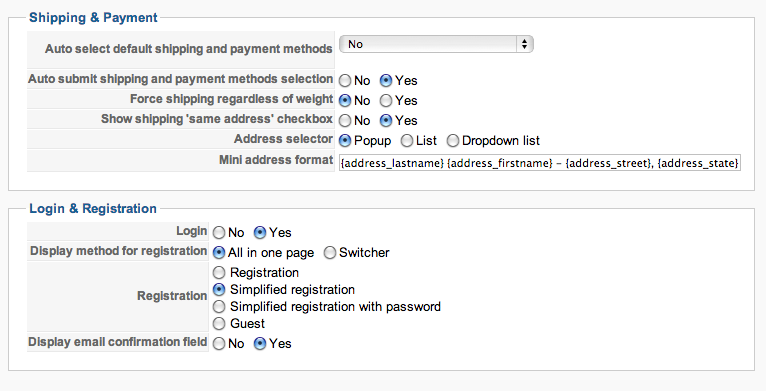Choose standard Registration option

219,272
